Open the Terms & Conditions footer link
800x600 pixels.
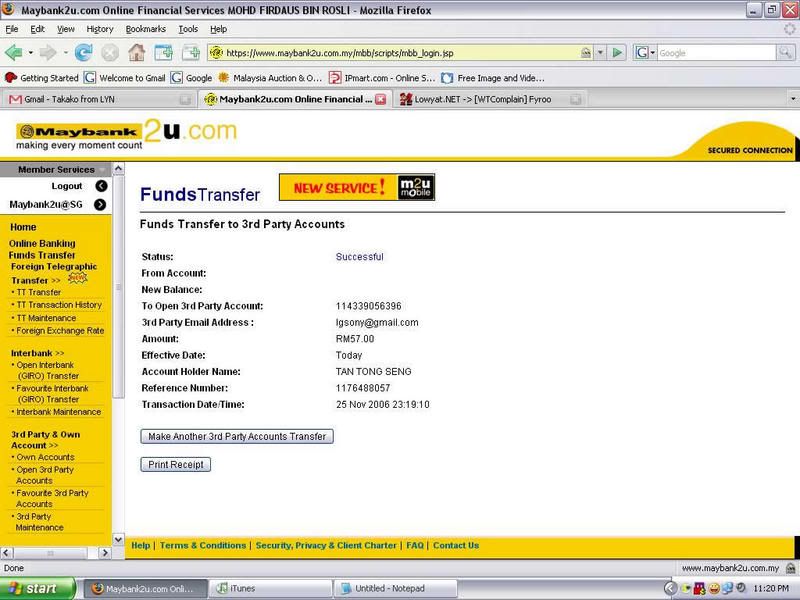pos(203,546)
